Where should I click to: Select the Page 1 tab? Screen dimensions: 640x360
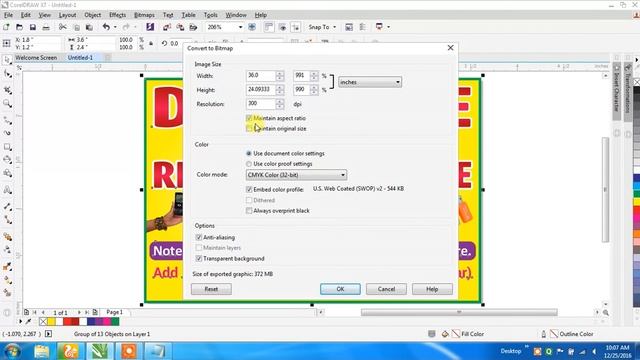114,312
